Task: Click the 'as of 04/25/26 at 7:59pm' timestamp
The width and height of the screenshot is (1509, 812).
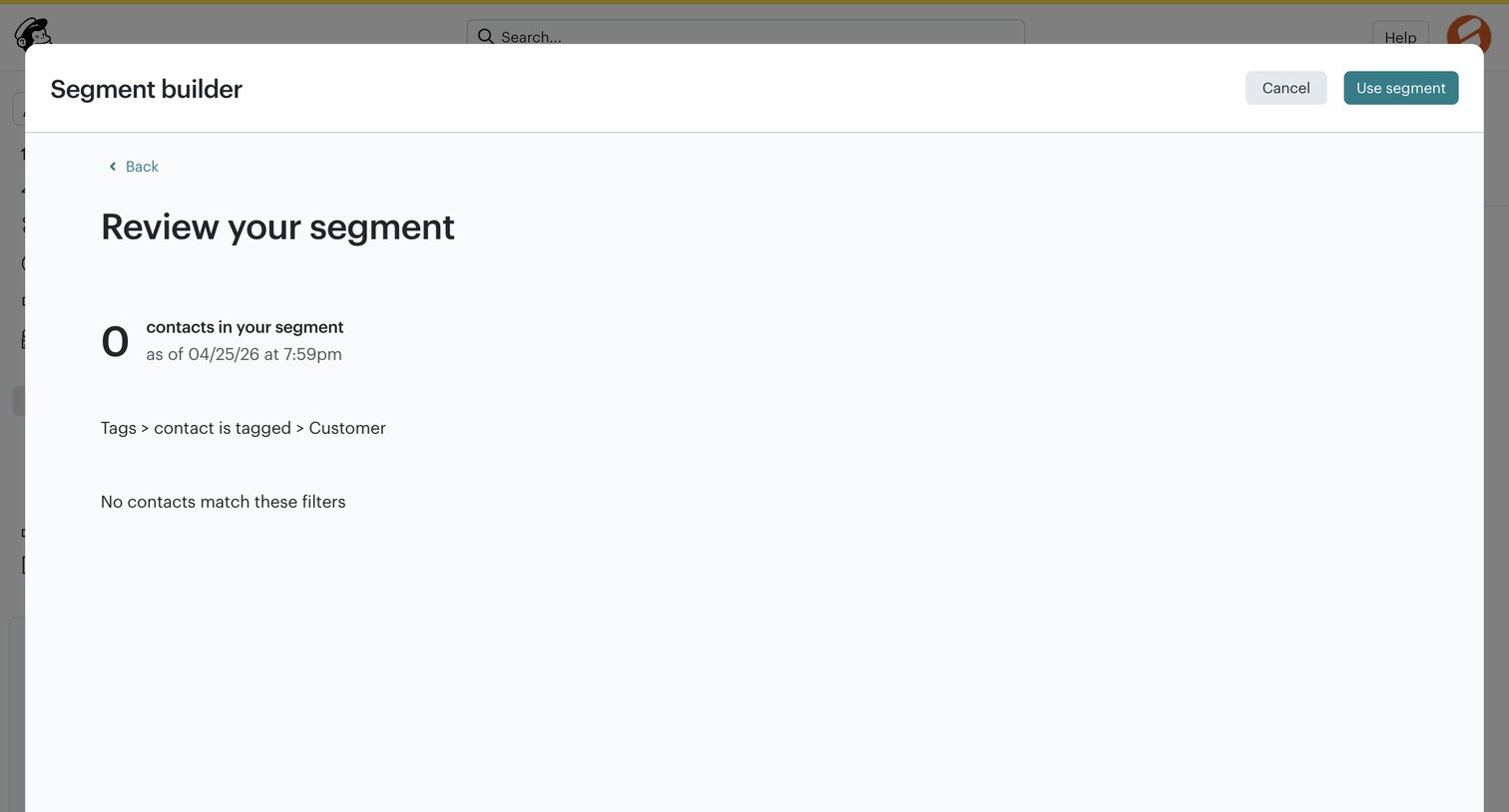Action: click(244, 354)
